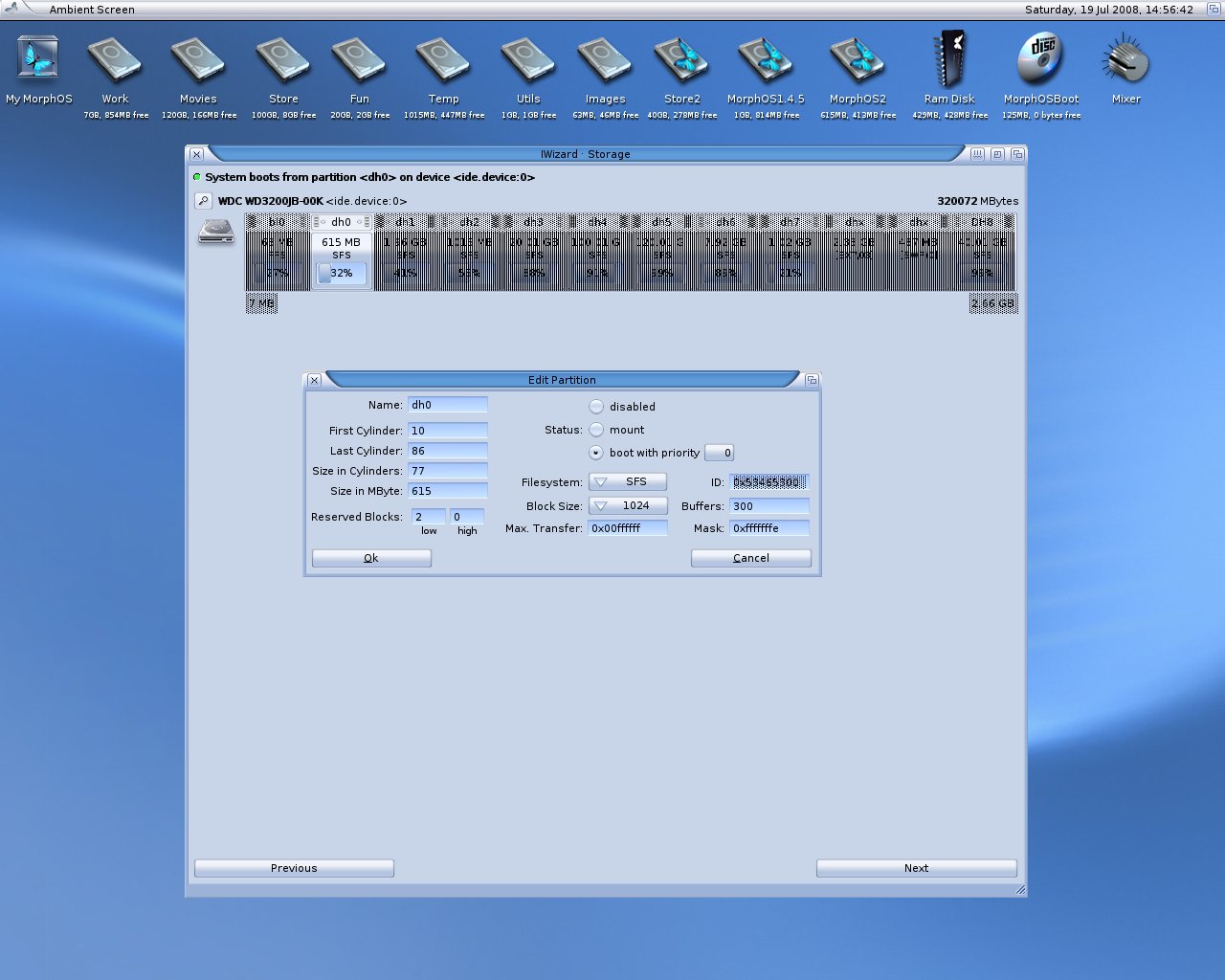
Task: Open the Block Size 1024 dropdown
Action: pyautogui.click(x=628, y=506)
